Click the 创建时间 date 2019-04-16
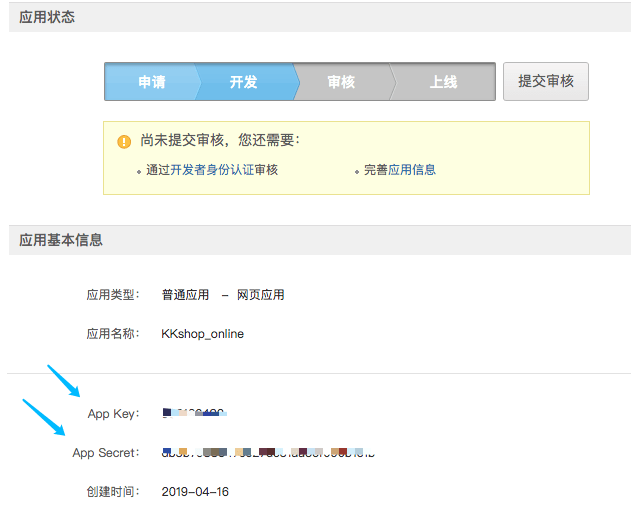This screenshot has height=512, width=631. 195,491
